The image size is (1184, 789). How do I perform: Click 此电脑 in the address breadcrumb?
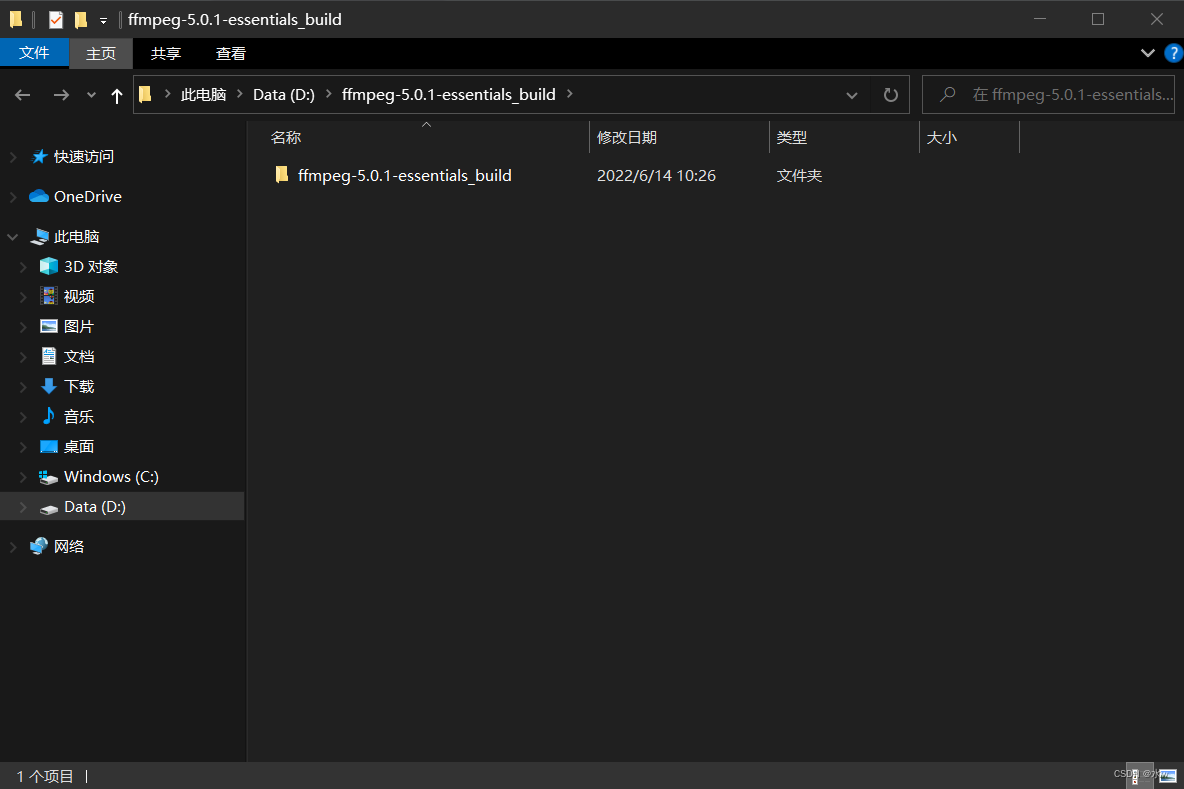[203, 94]
